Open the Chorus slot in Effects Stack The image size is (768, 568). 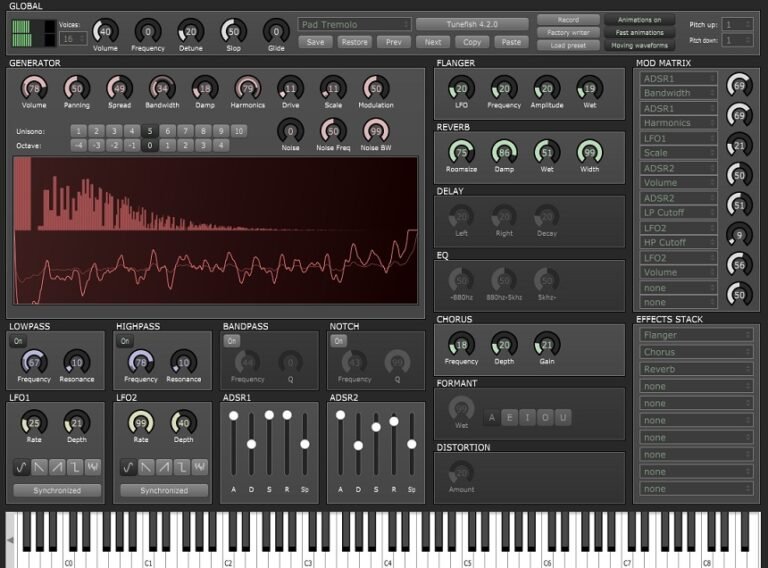(696, 352)
